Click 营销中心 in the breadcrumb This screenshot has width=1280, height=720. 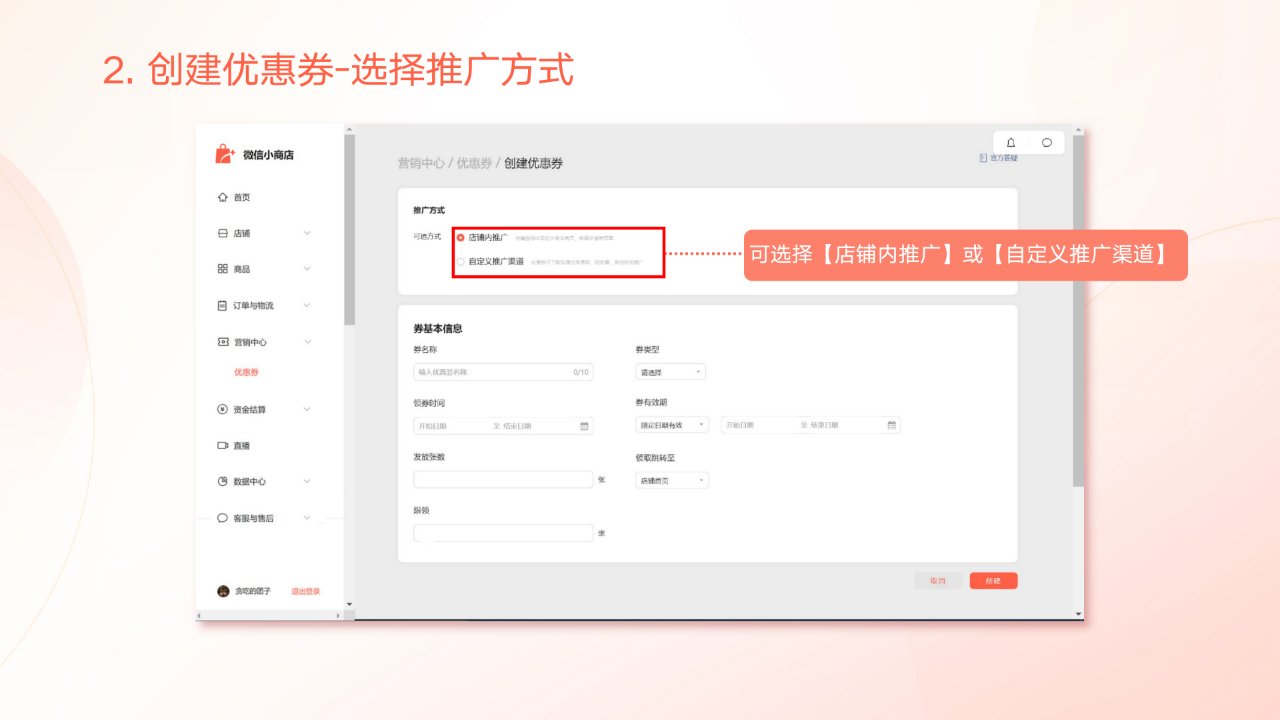421,163
